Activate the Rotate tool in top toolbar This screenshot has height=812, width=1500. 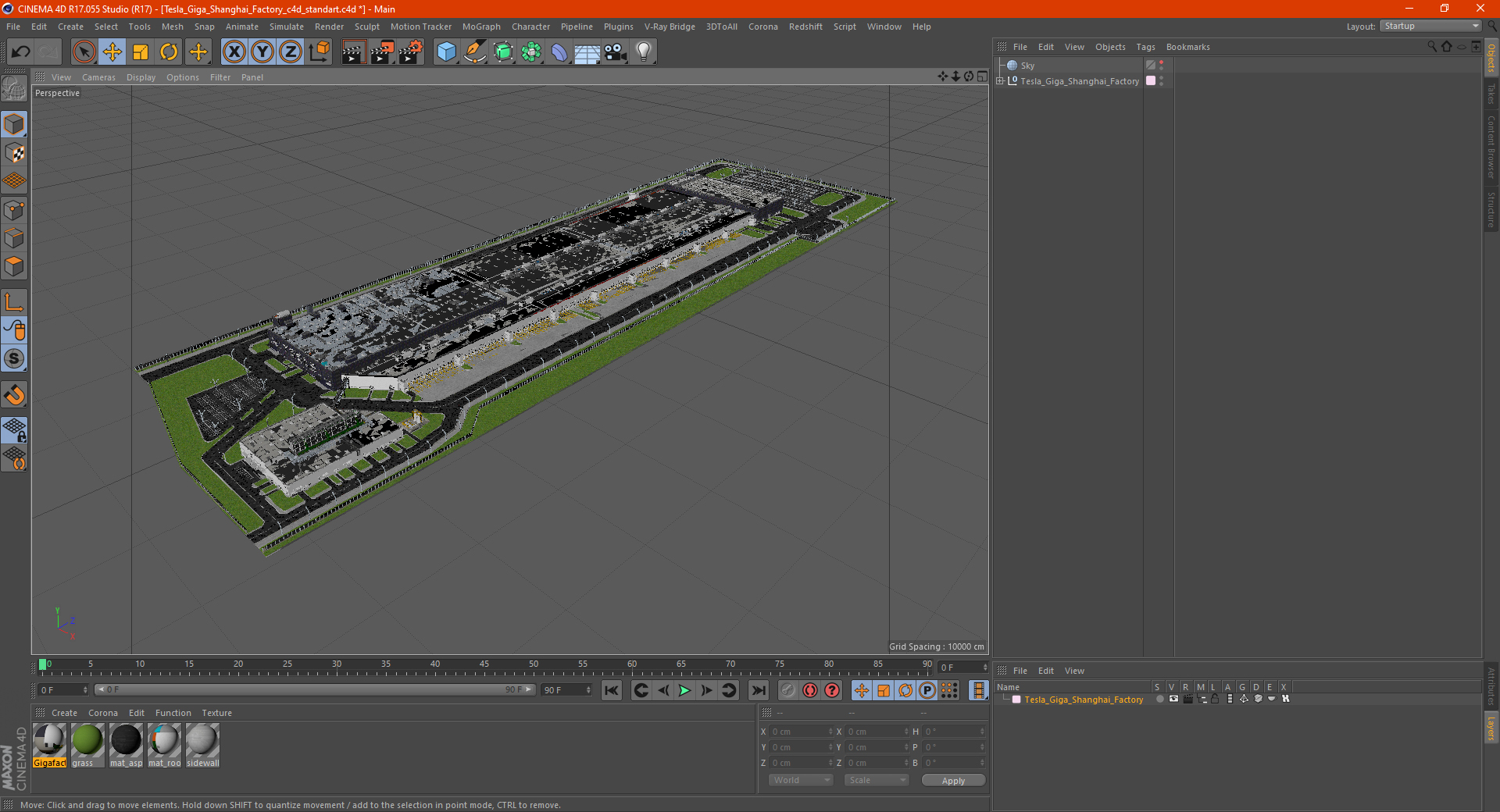169,52
